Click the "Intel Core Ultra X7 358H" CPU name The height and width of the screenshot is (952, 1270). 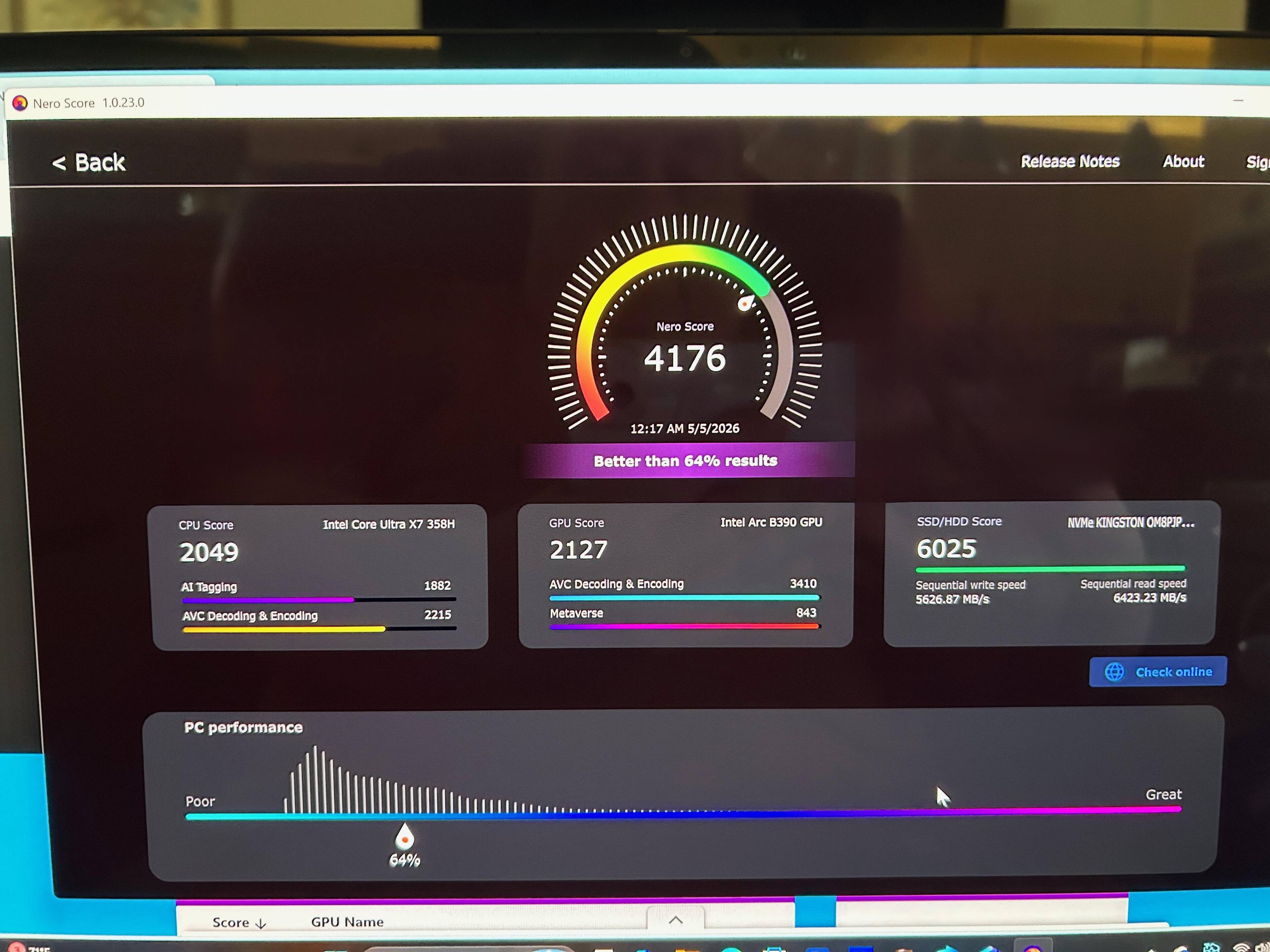(389, 524)
